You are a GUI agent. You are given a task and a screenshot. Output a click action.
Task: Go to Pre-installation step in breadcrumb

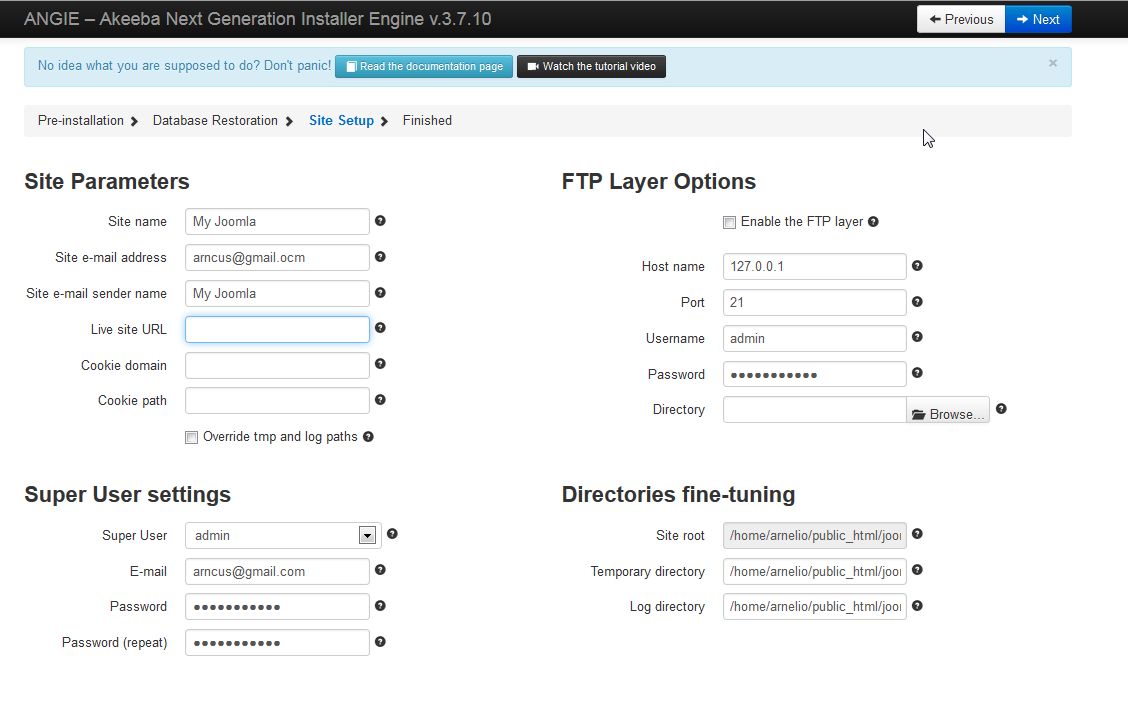pyautogui.click(x=81, y=120)
